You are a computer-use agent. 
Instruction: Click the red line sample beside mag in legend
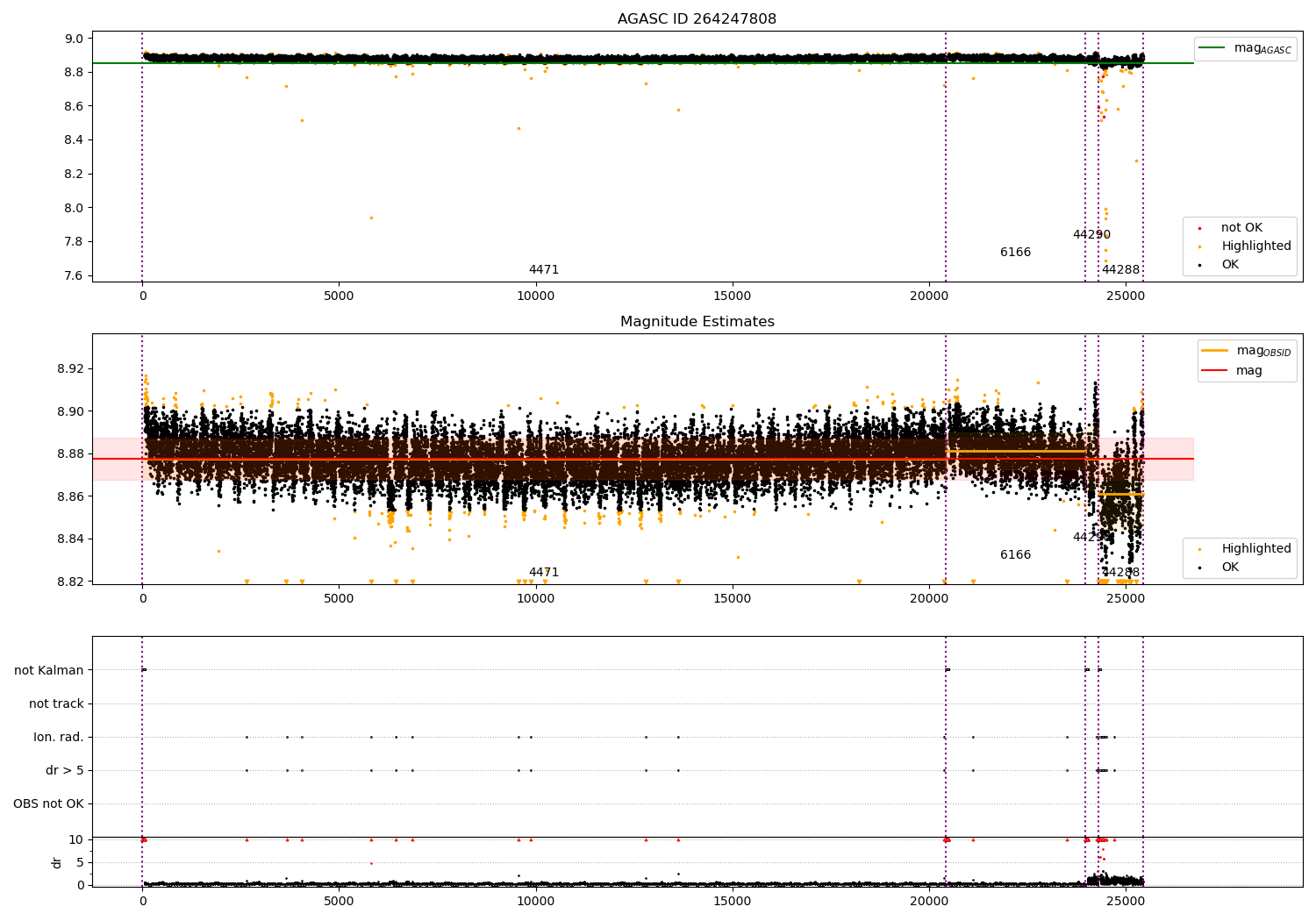click(x=1214, y=371)
